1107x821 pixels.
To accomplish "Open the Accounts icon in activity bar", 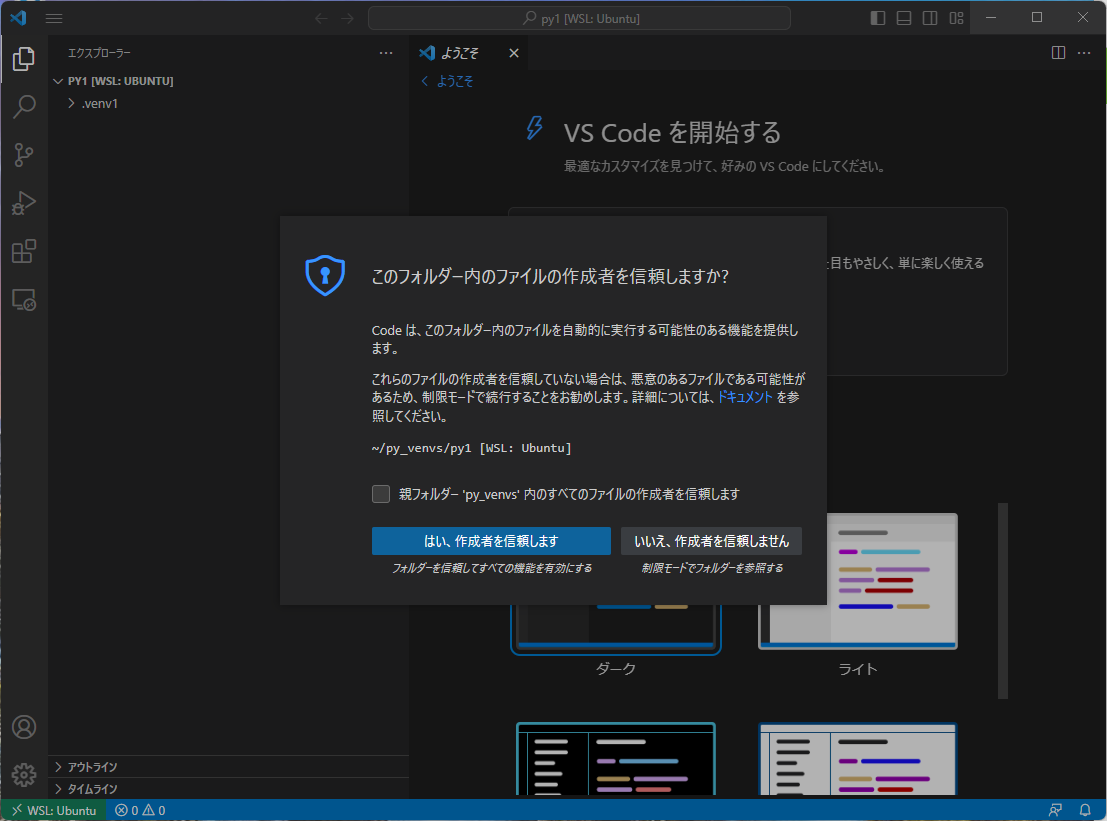I will [x=24, y=727].
